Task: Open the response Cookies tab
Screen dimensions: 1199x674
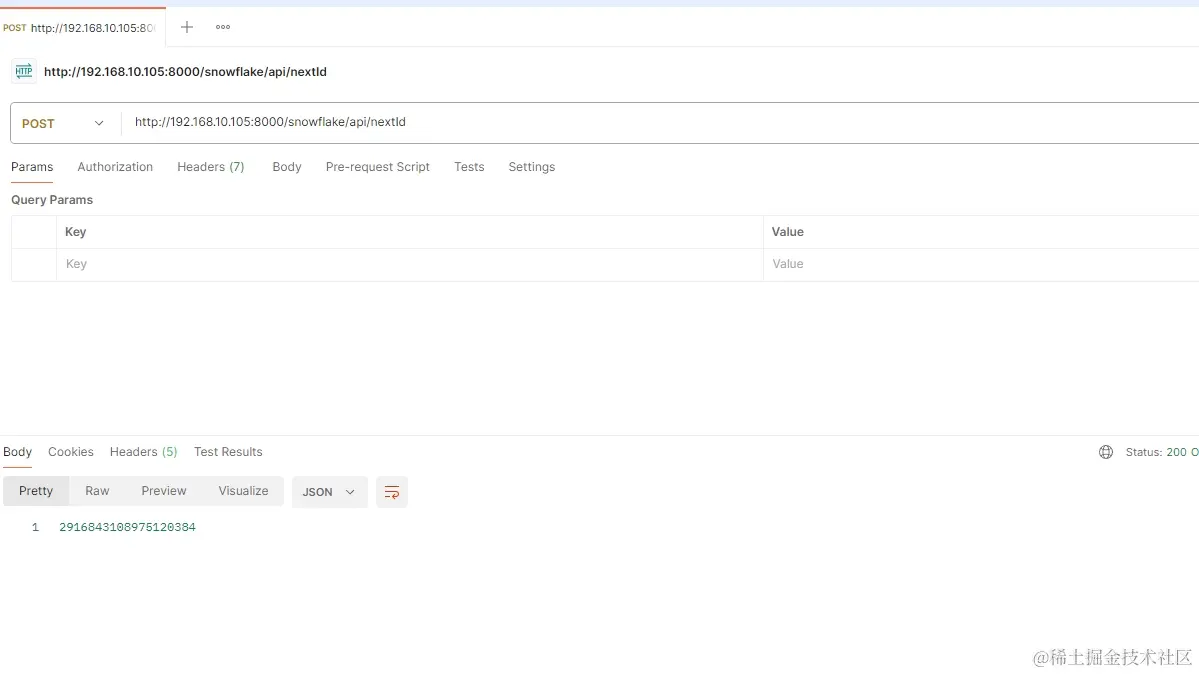Action: 70,451
